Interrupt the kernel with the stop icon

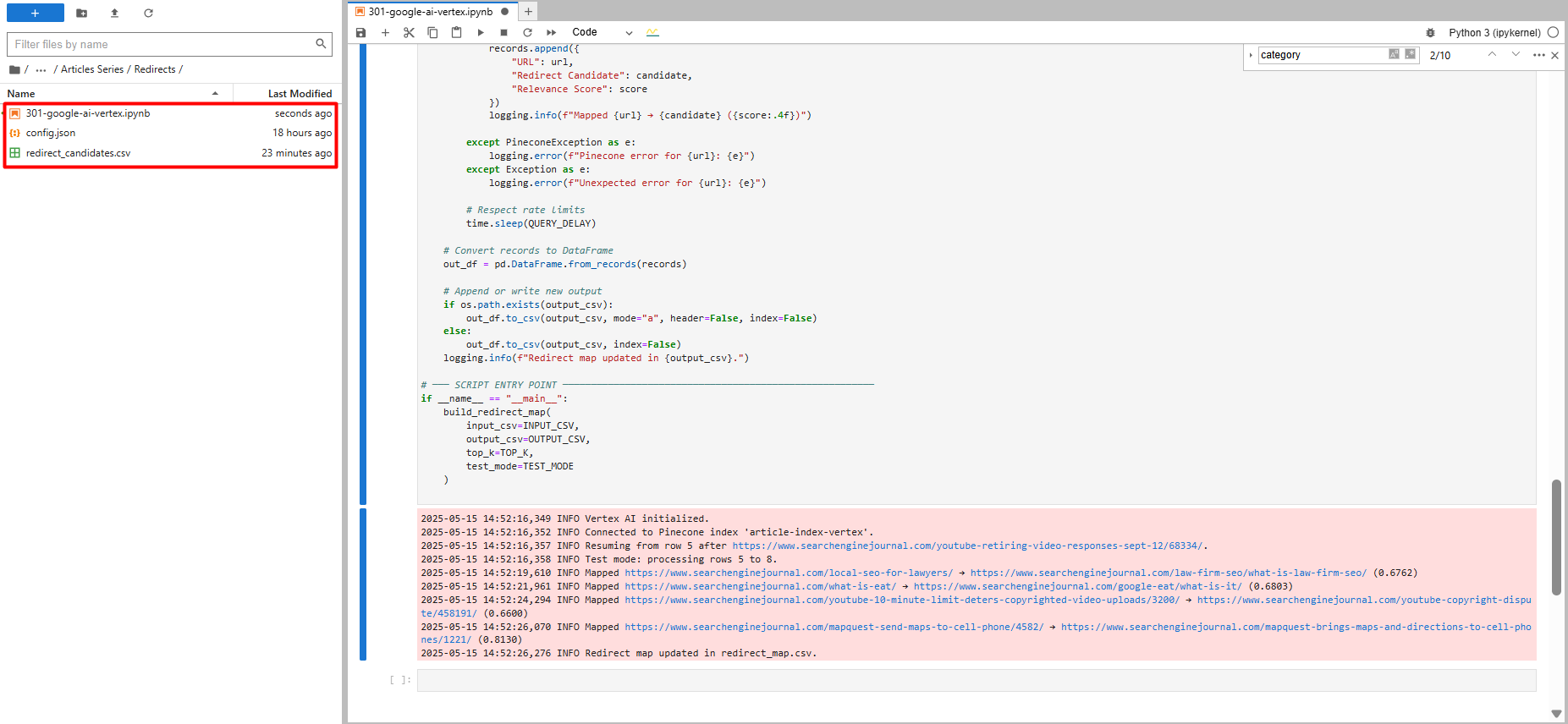(x=503, y=33)
